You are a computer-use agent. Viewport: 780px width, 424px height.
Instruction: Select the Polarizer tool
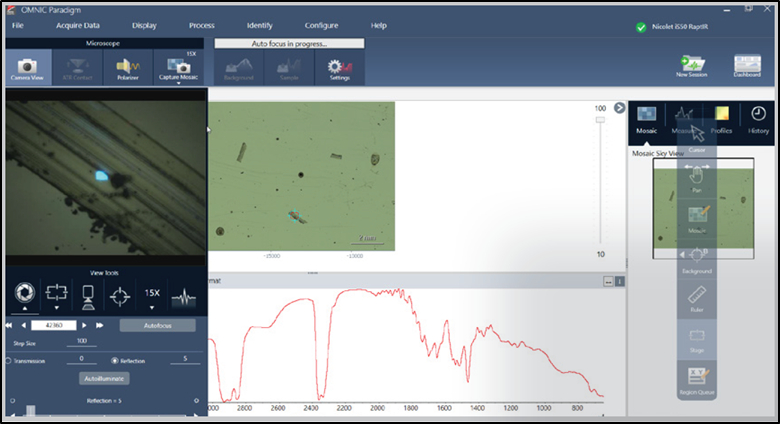(128, 68)
